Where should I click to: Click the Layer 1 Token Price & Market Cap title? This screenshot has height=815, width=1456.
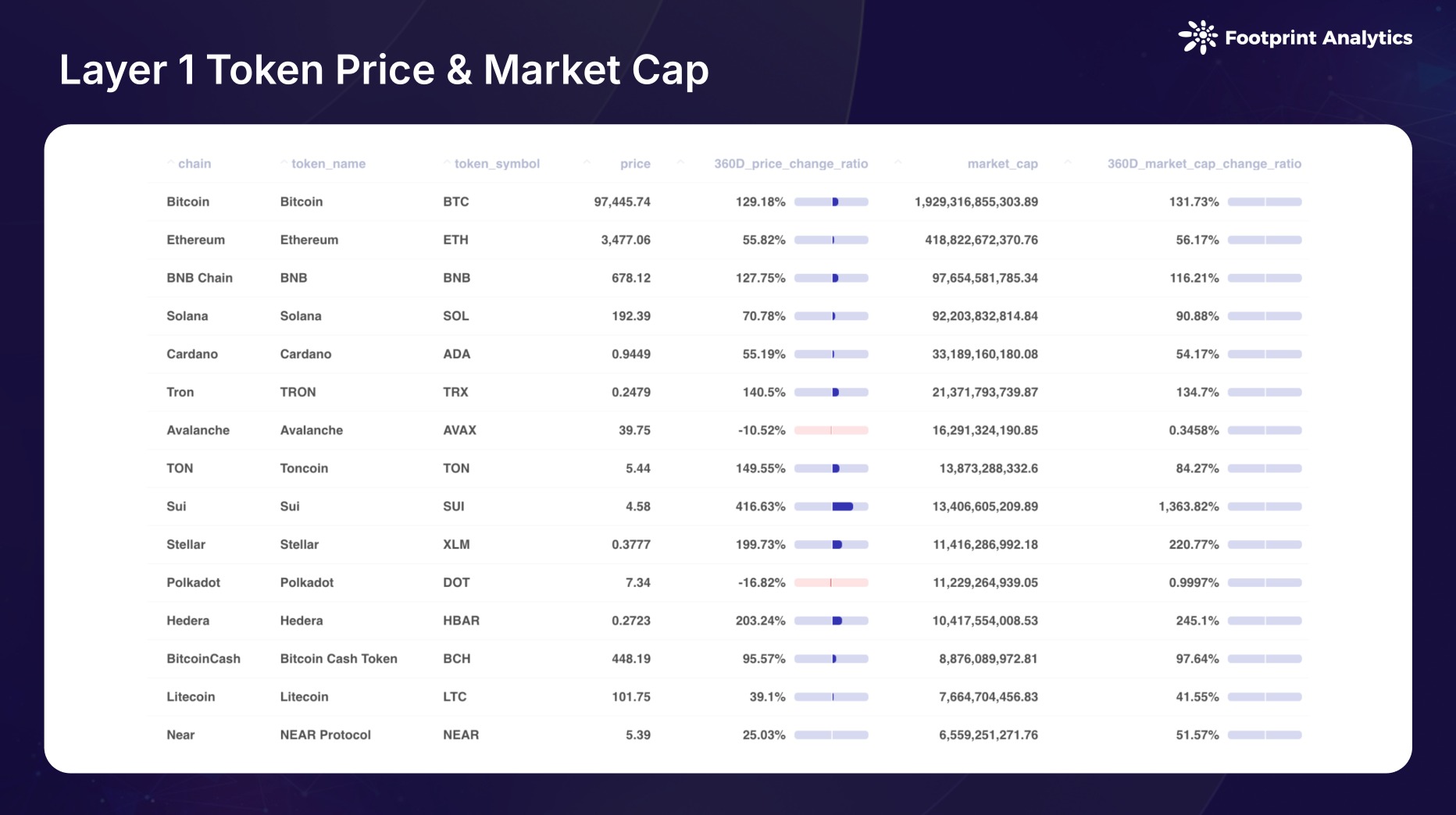point(384,69)
